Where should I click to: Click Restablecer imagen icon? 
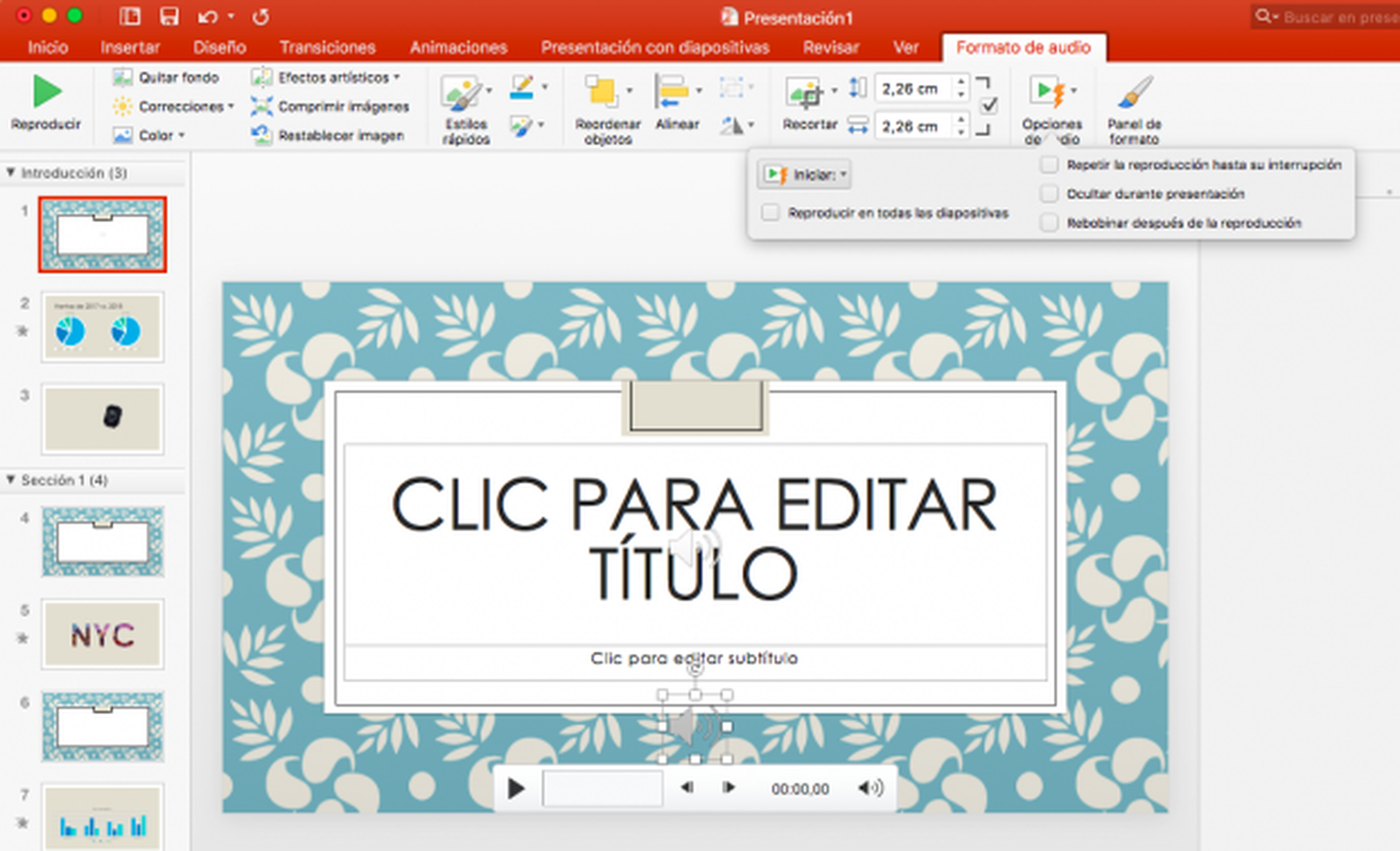point(261,134)
